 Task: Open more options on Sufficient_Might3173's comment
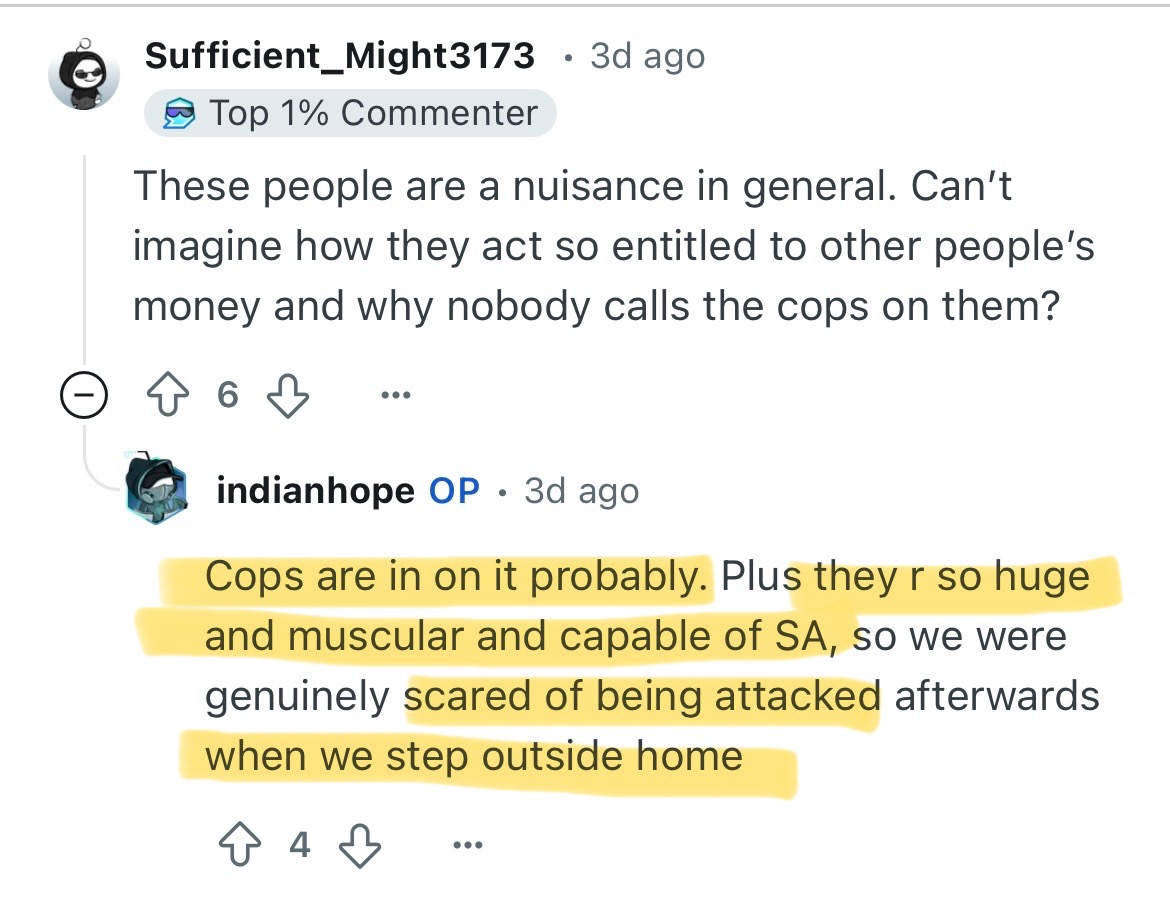(x=395, y=397)
